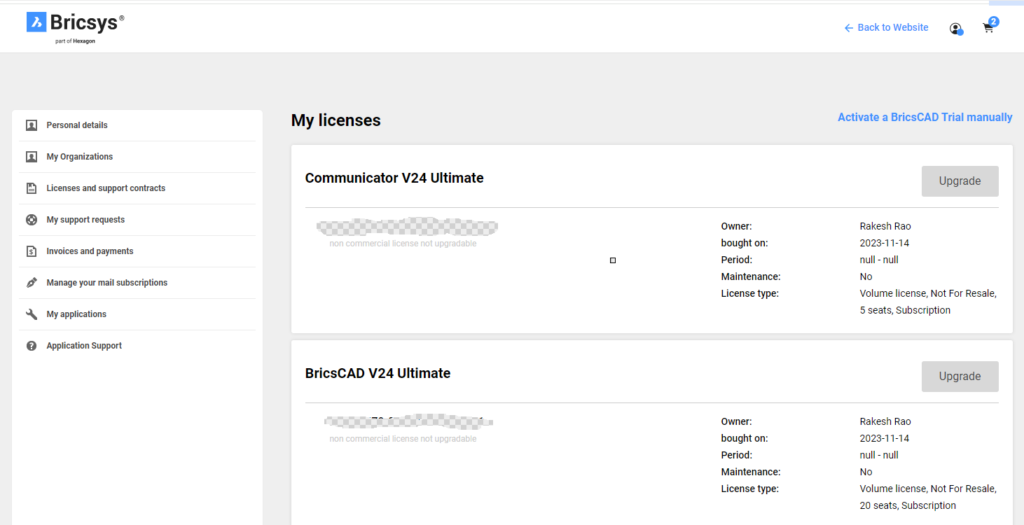Click the blurred BricsCAD license key
The height and width of the screenshot is (525, 1024).
click(408, 422)
